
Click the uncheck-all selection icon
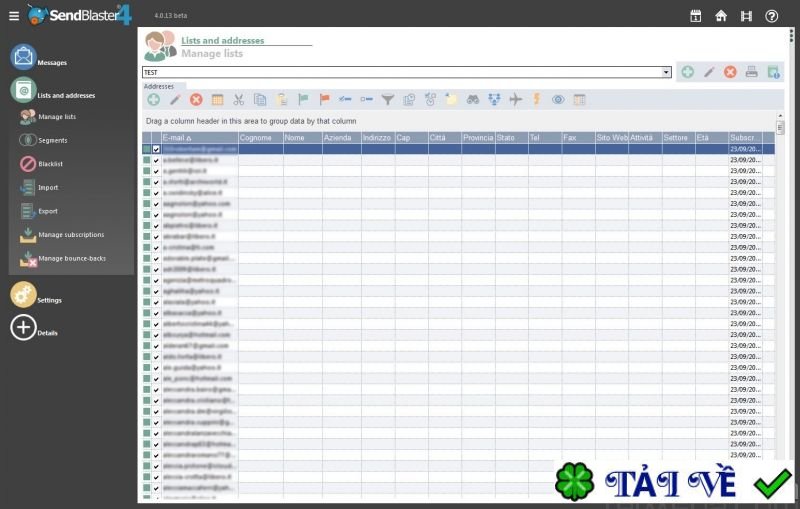366,99
